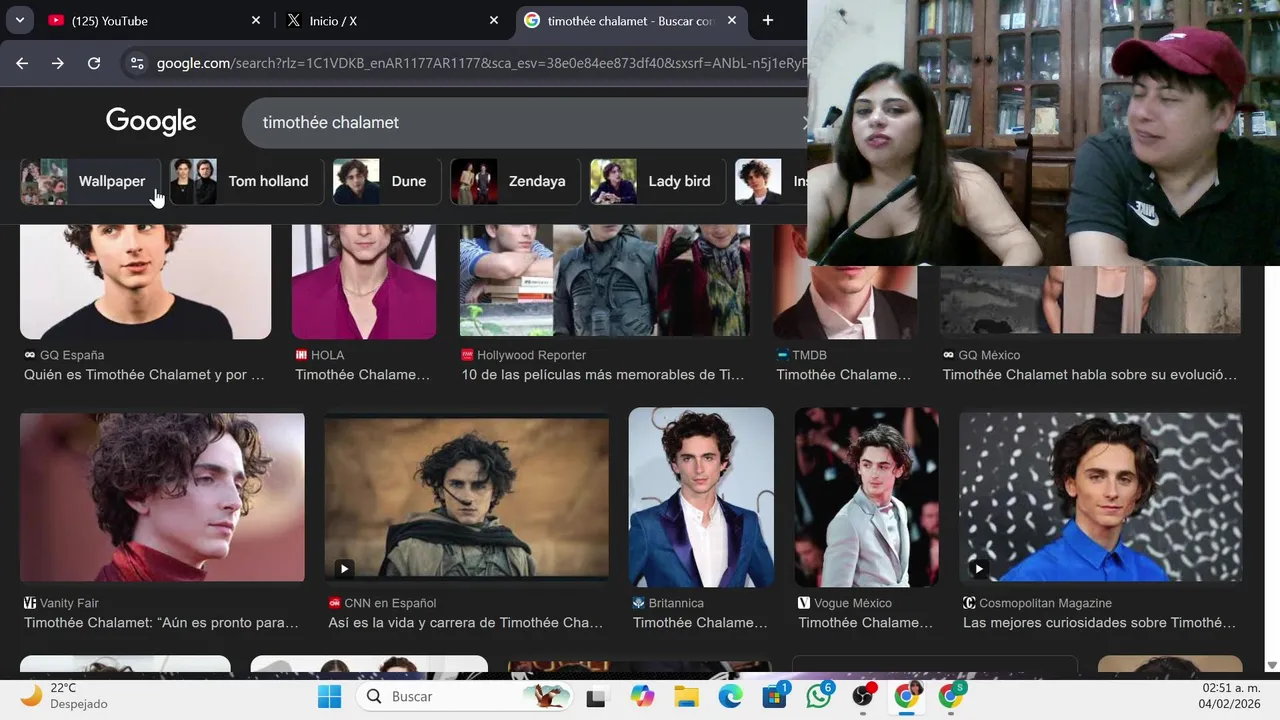Select the Tom holland filter chip
This screenshot has width=1280, height=720.
246,181
